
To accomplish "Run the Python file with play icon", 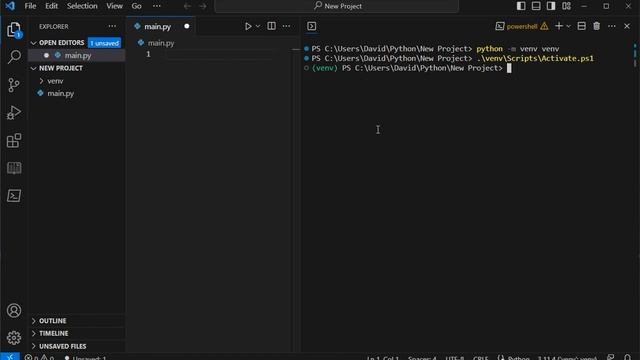I will [x=248, y=26].
